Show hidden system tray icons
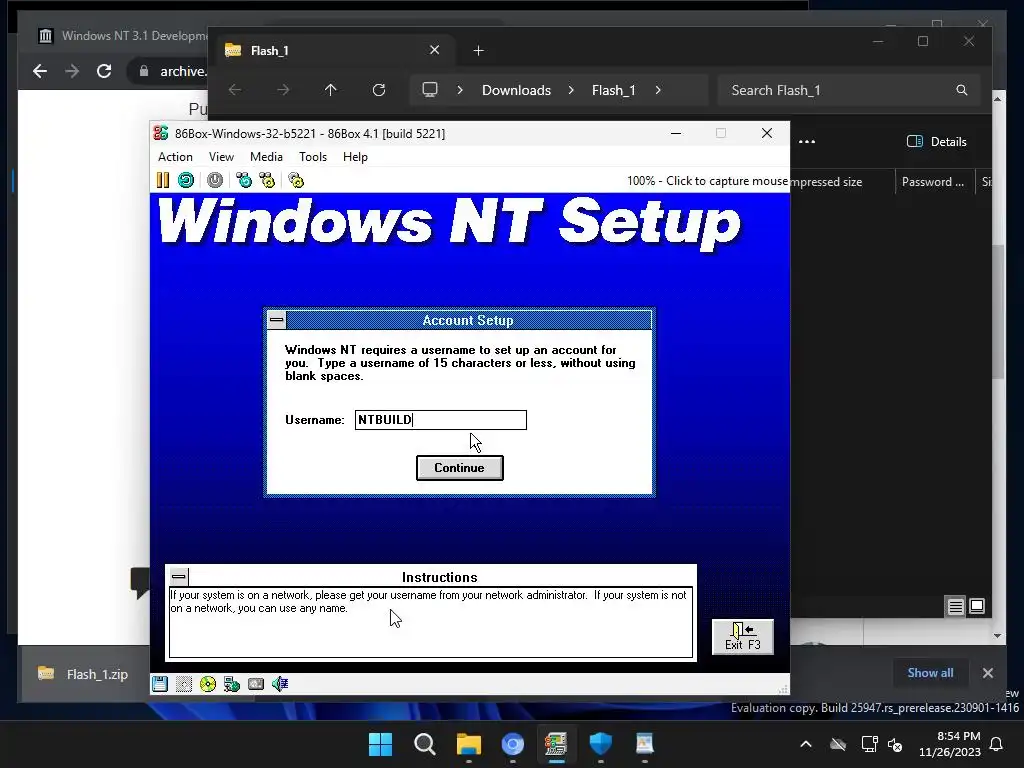Viewport: 1024px width, 768px height. pos(806,744)
